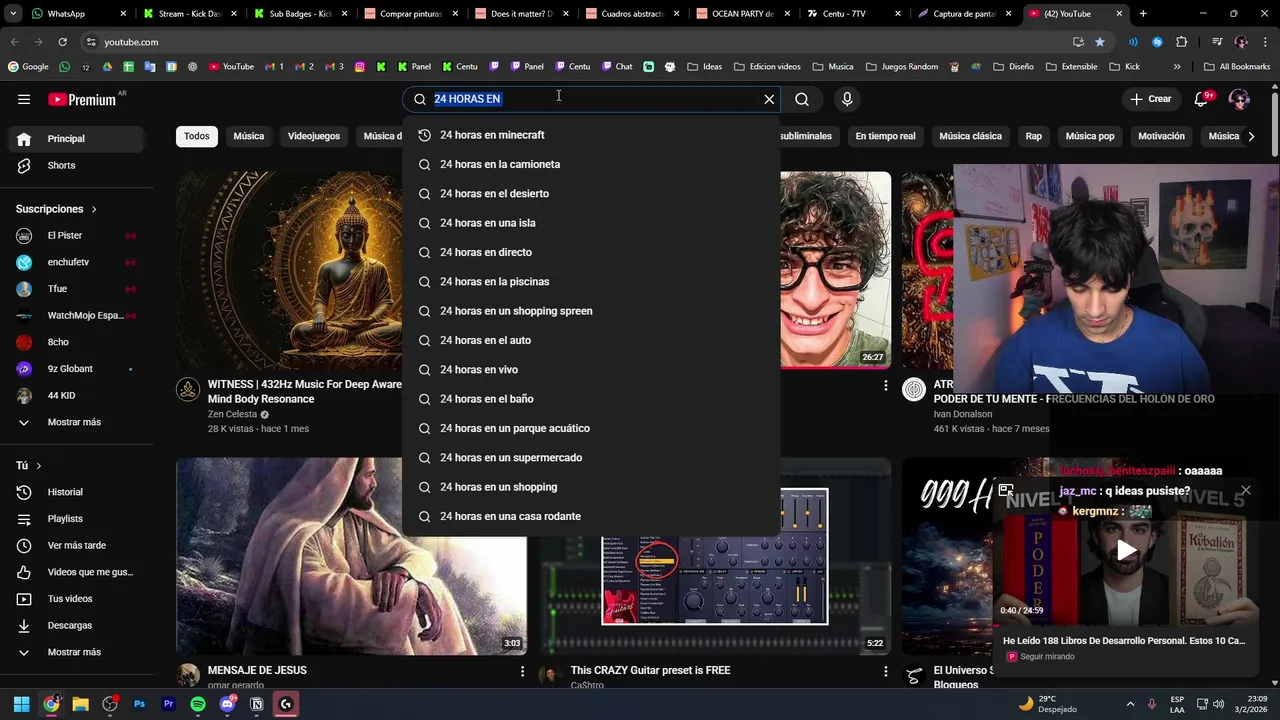Viewport: 1280px width, 720px height.
Task: Open WatchMojo Español subscription
Action: (x=76, y=315)
